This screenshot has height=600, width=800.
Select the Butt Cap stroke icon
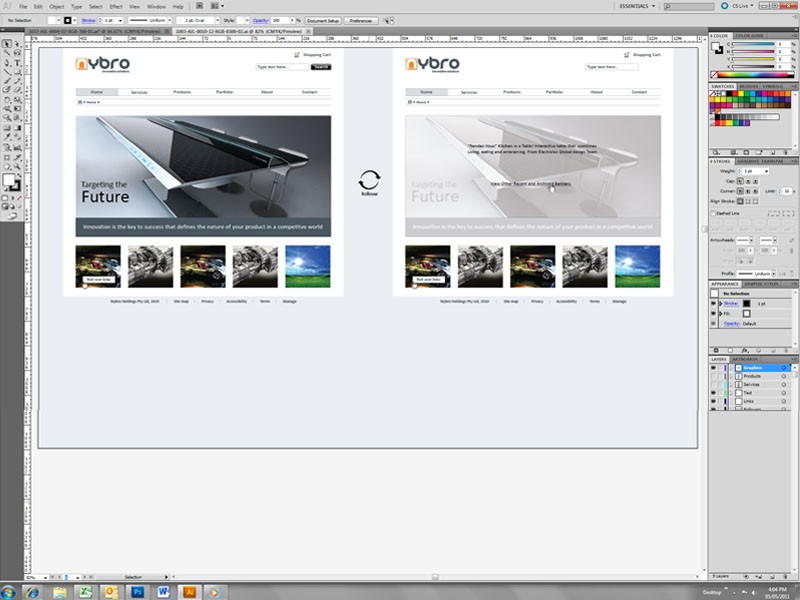[740, 181]
